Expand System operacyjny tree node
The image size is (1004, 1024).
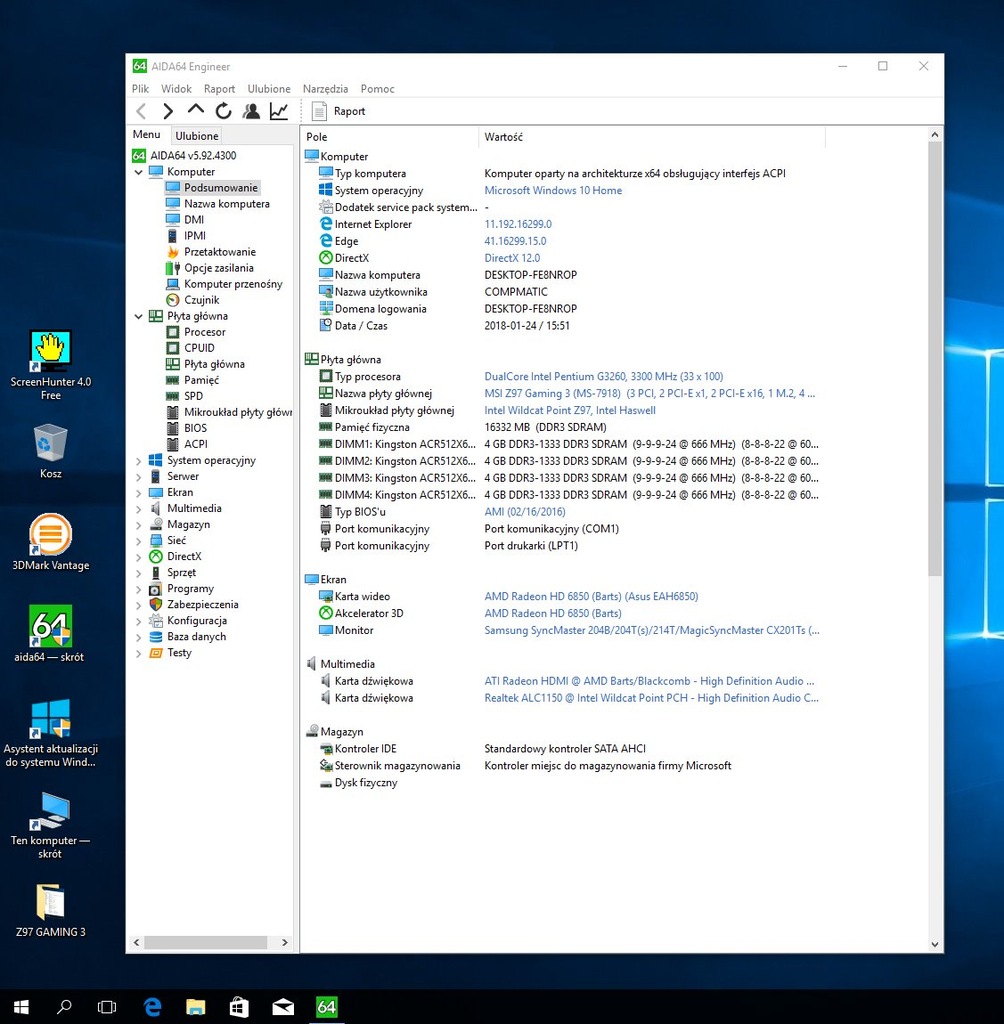coord(138,460)
